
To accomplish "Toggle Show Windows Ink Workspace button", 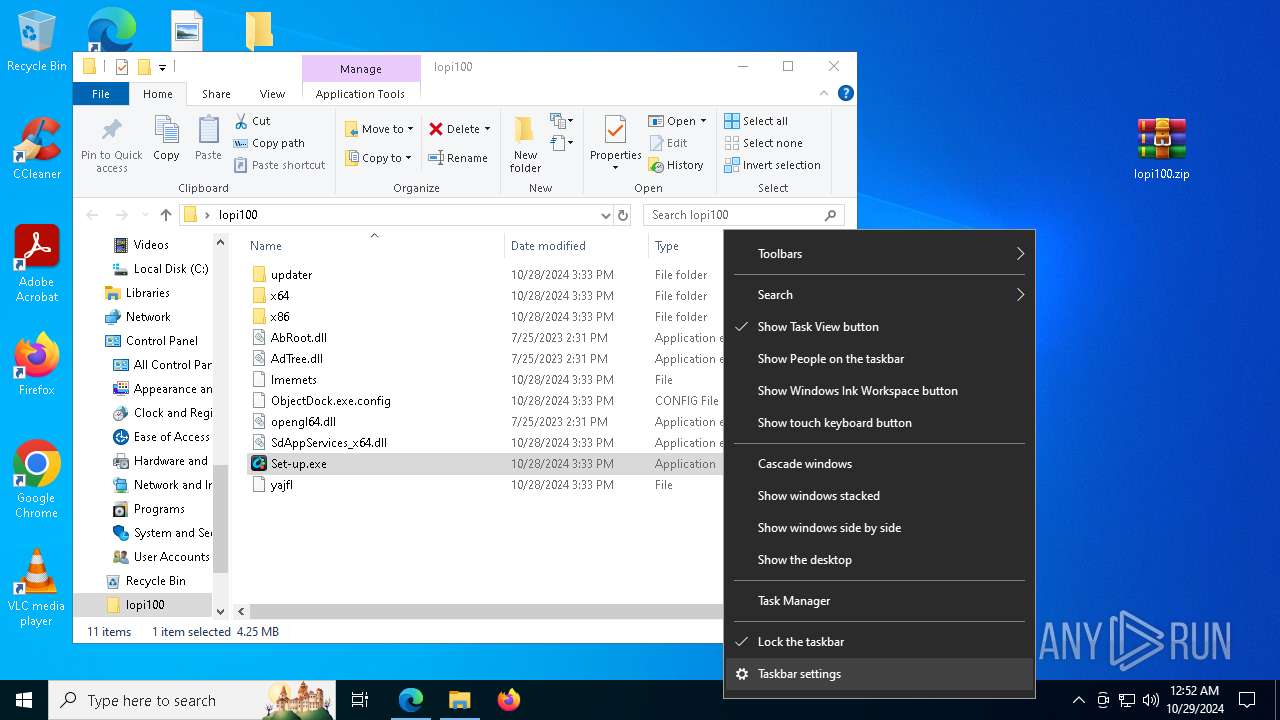I will click(880, 391).
